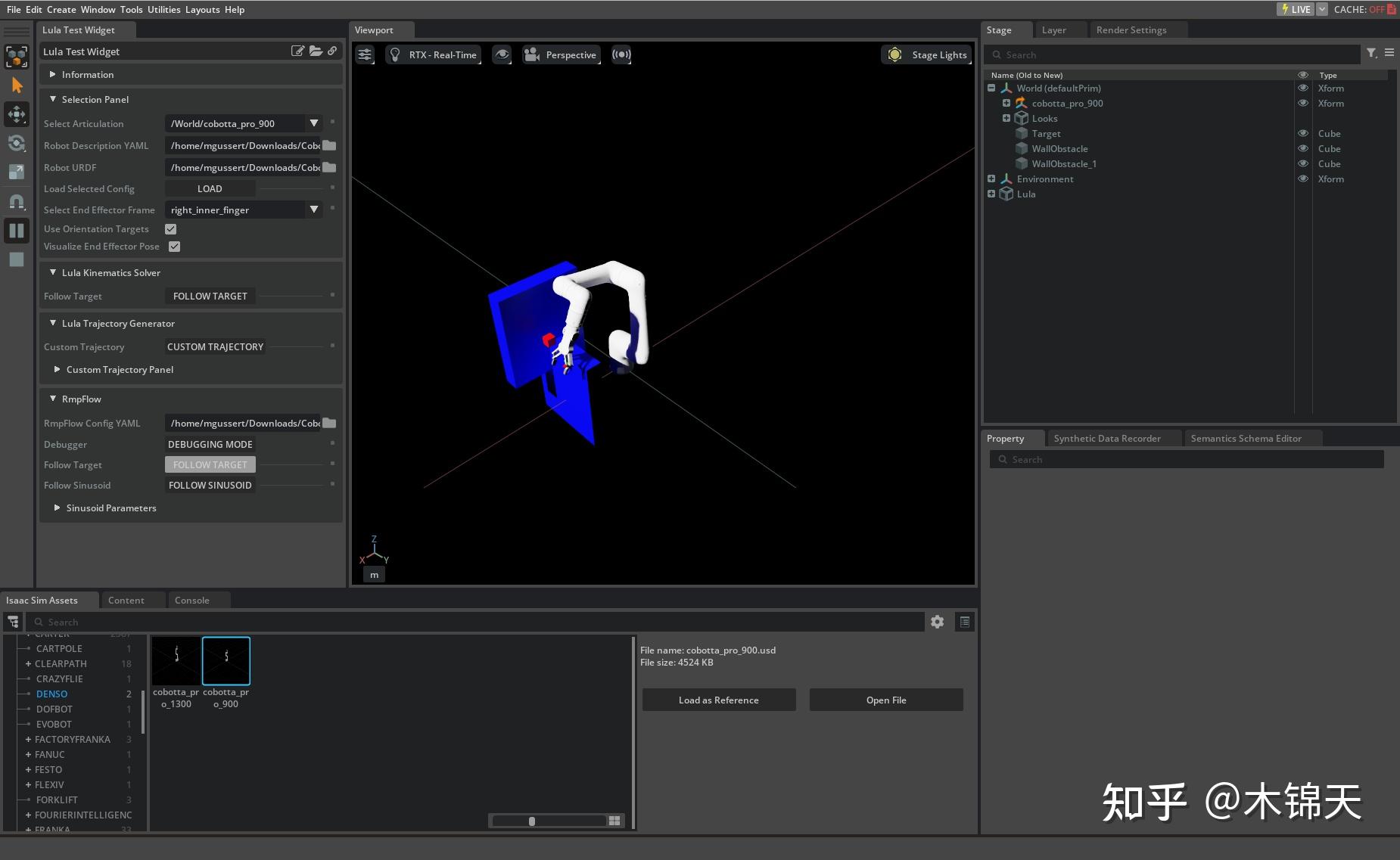Viewport: 1400px width, 860px height.
Task: Click the Pause simulation button
Action: [17, 230]
